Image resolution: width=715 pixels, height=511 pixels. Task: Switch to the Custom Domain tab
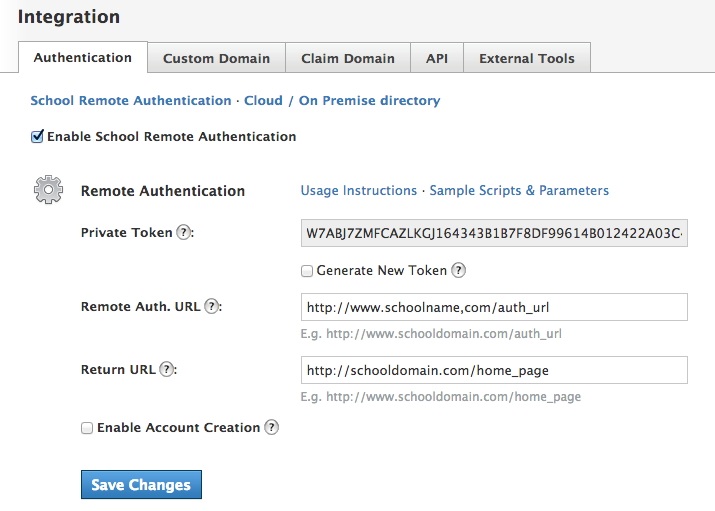click(x=216, y=58)
